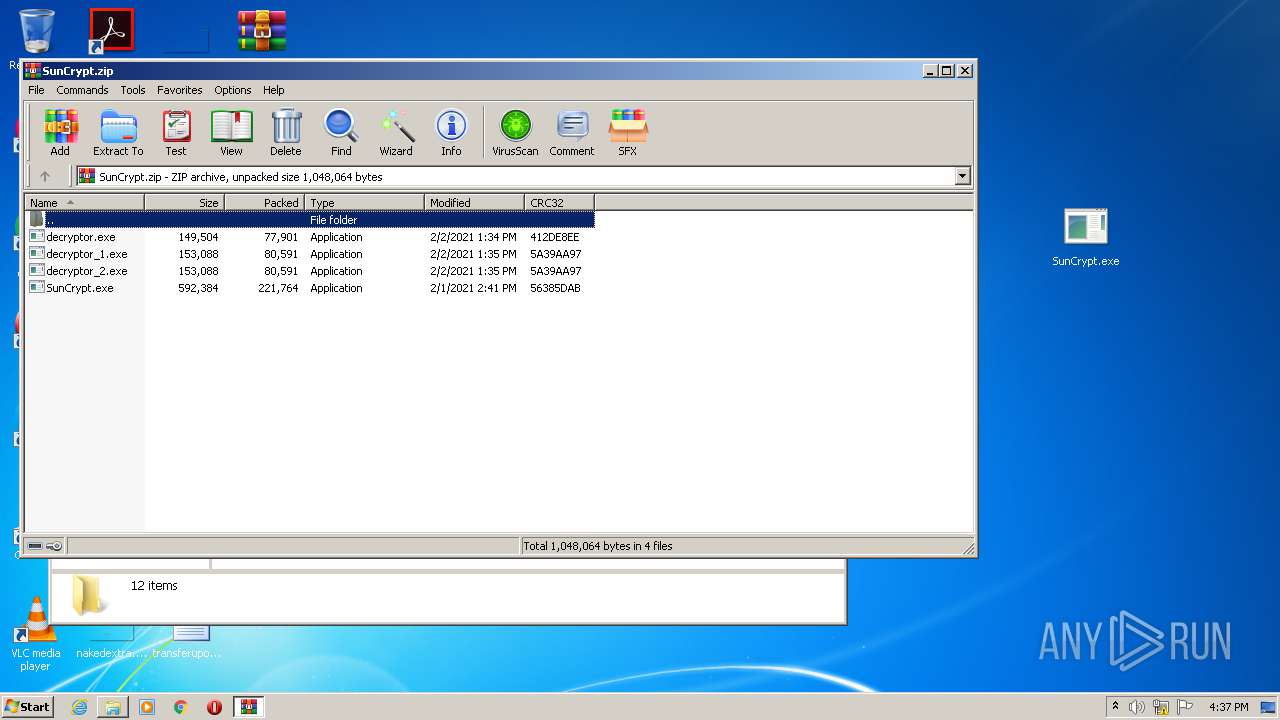Open Windows Media Player taskbar icon
This screenshot has width=1280, height=720.
tap(147, 707)
